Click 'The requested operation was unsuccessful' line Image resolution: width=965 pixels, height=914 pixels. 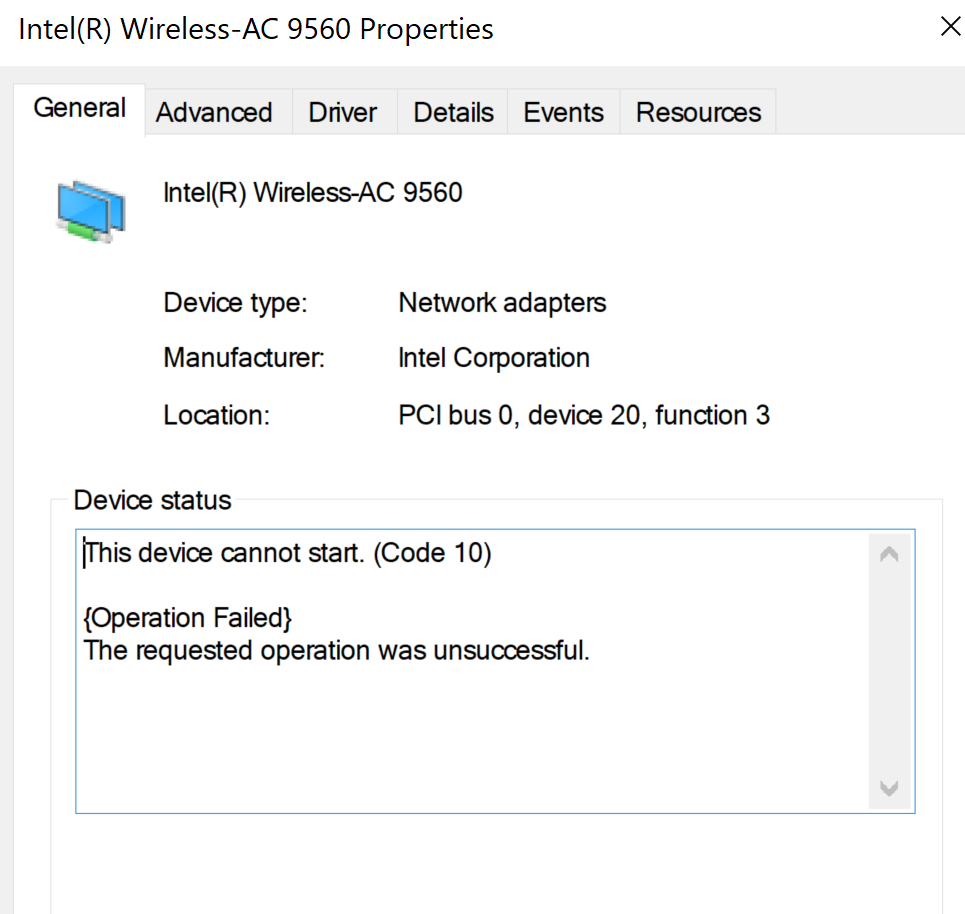coord(337,651)
